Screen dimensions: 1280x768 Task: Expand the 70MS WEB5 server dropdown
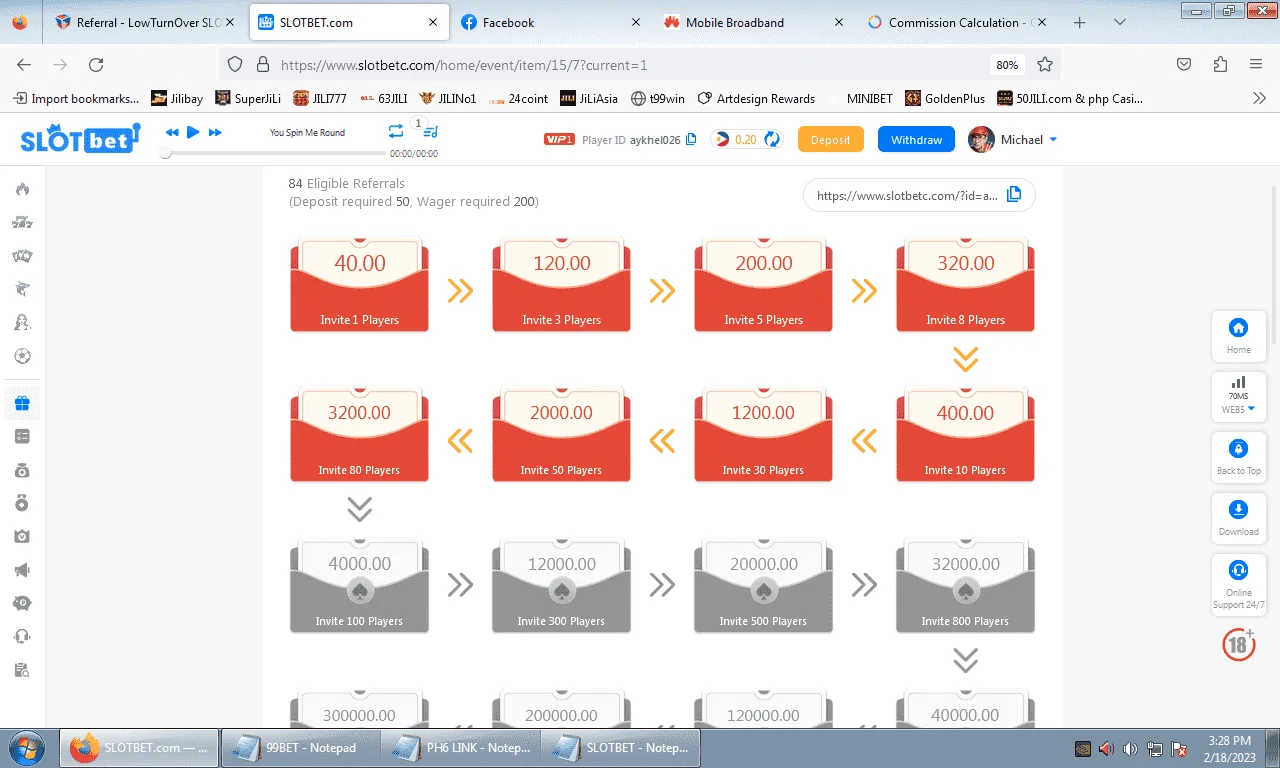(x=1239, y=395)
